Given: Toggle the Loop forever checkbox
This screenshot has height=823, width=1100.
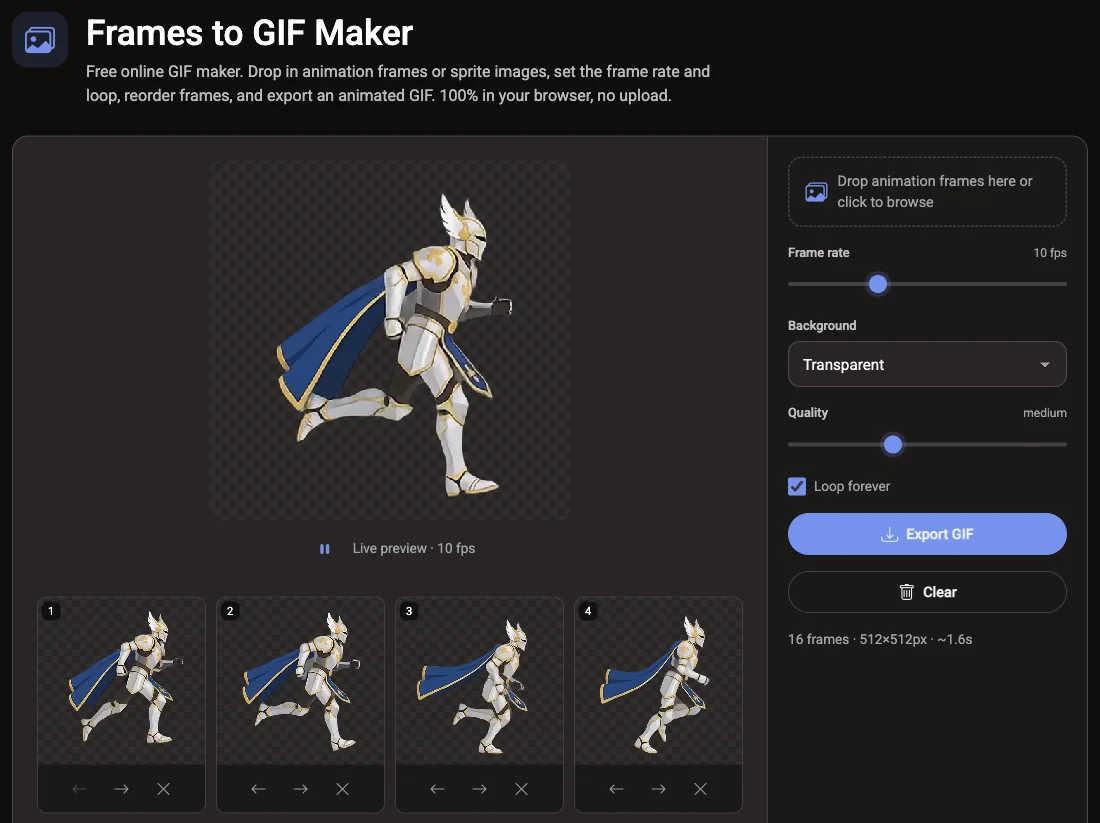Looking at the screenshot, I should pyautogui.click(x=797, y=486).
